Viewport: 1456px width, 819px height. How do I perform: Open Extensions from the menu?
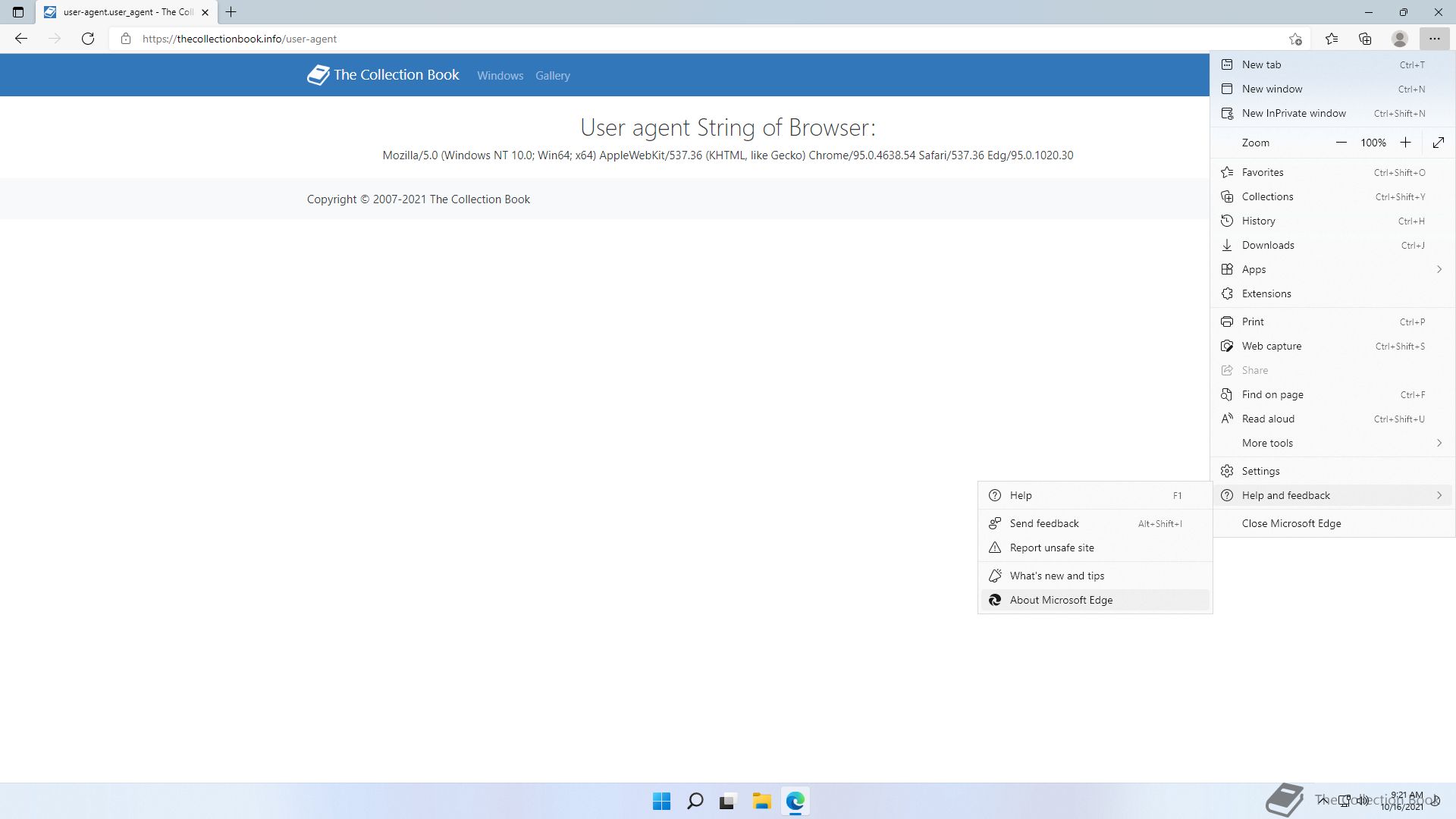[x=1332, y=293]
